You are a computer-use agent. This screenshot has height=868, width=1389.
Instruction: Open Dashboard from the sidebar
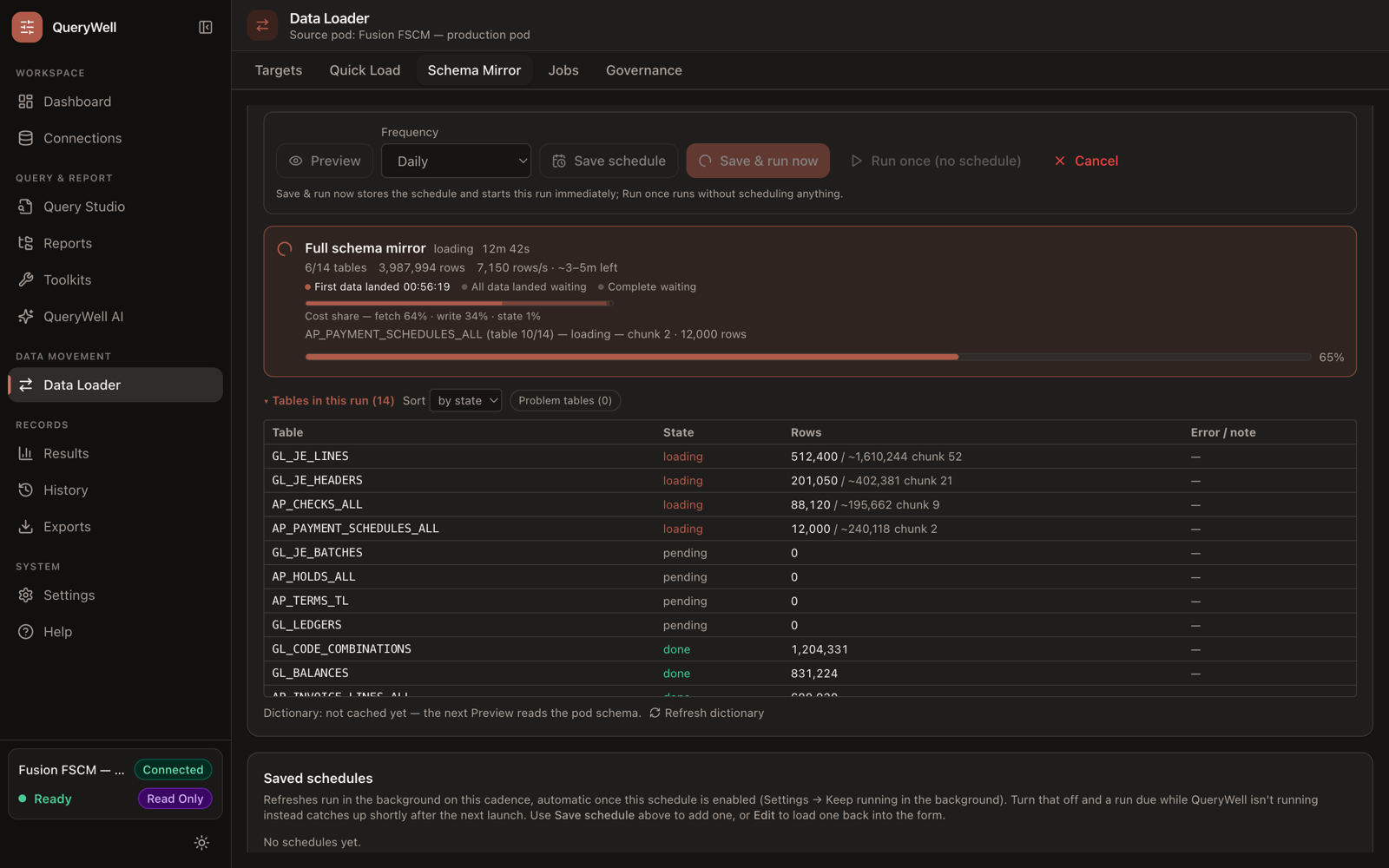click(x=115, y=102)
